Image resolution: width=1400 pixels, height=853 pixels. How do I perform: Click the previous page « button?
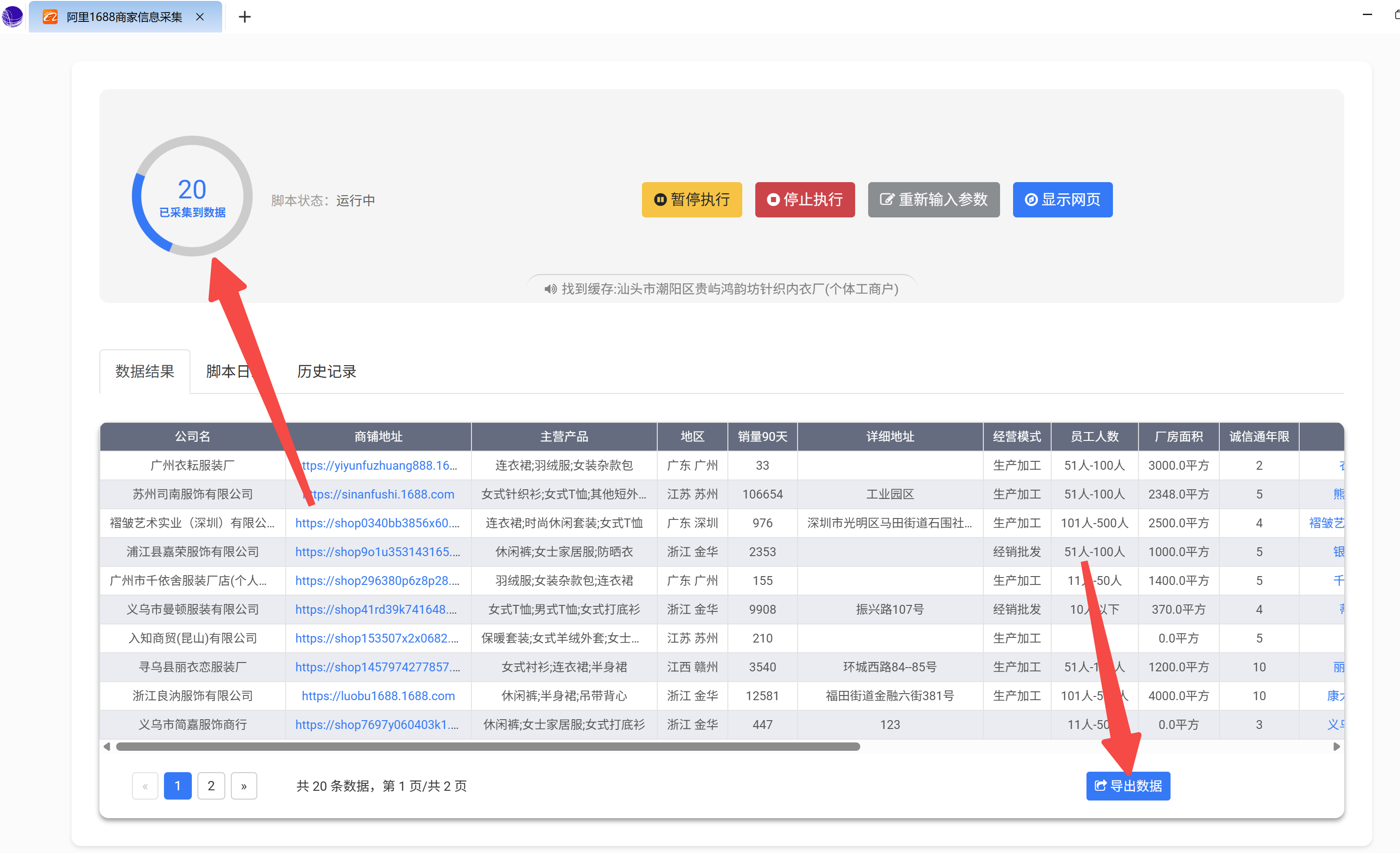coord(145,786)
